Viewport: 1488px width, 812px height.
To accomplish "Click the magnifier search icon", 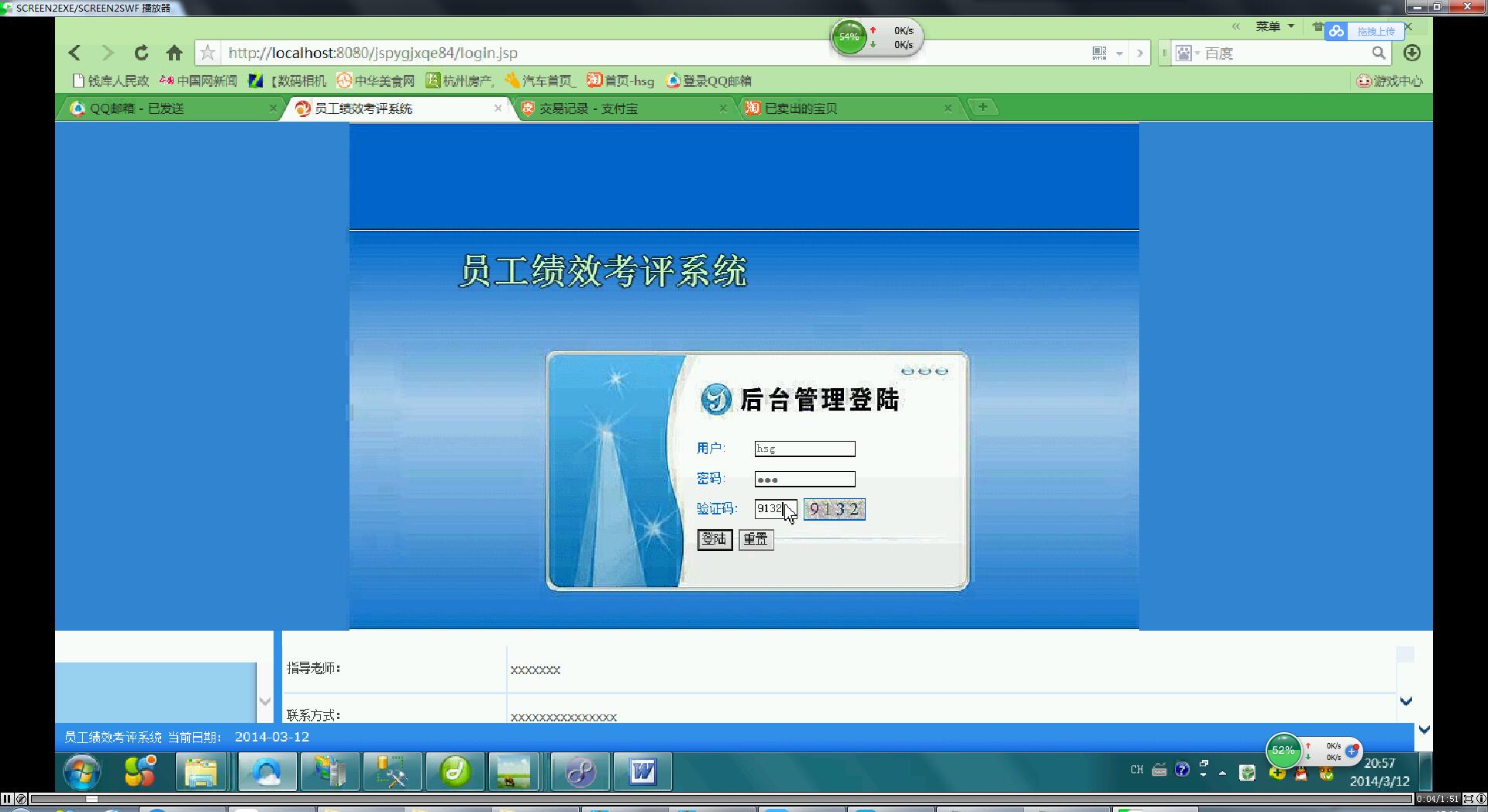I will 1378,53.
